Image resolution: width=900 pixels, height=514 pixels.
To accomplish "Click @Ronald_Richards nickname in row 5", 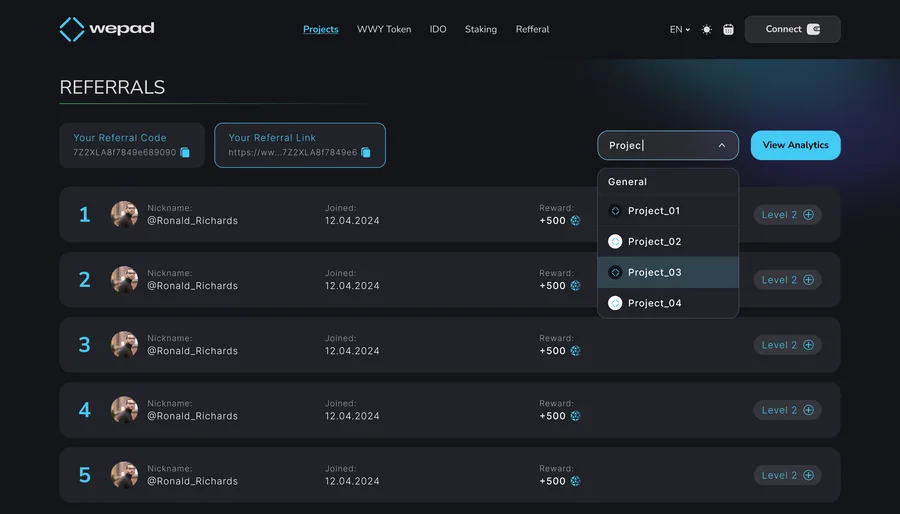I will (x=192, y=481).
